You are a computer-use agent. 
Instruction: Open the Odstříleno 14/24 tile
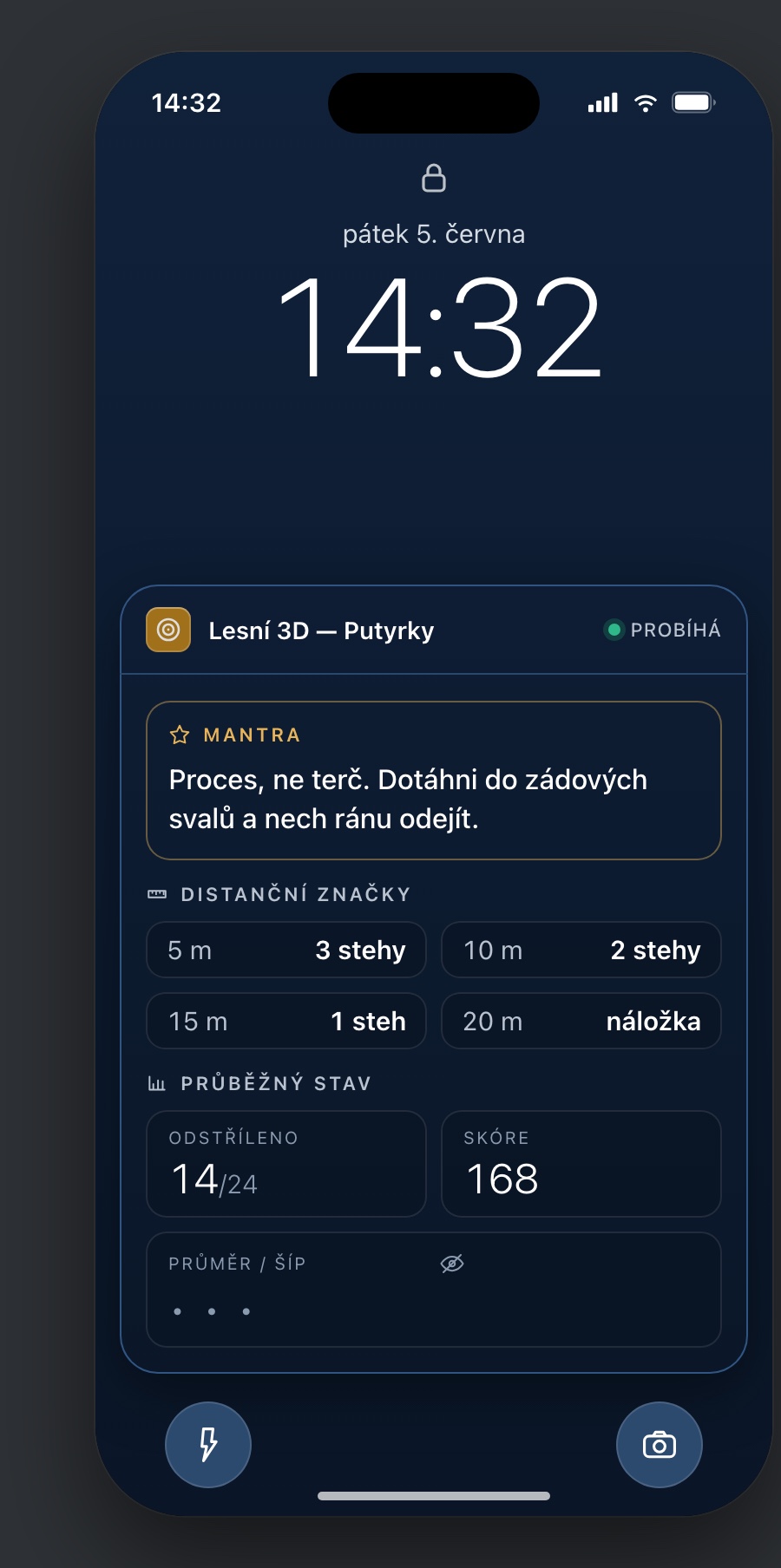[286, 1164]
